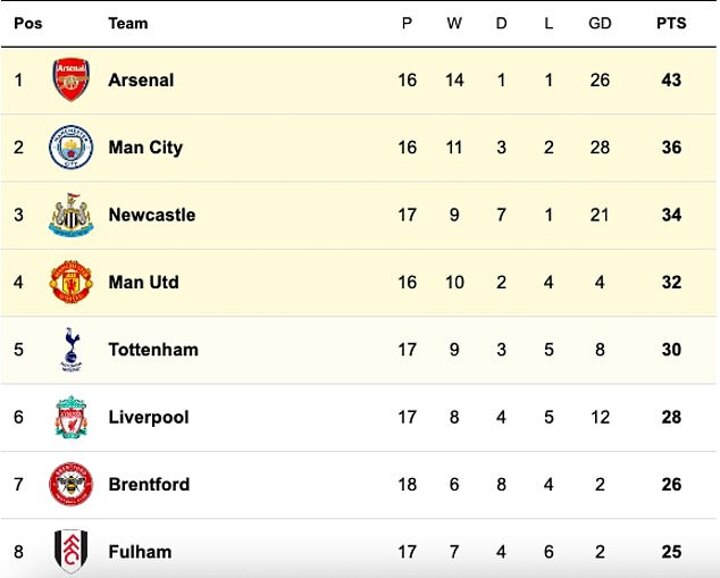
Task: Select the Brentford bee badge
Action: click(x=71, y=484)
